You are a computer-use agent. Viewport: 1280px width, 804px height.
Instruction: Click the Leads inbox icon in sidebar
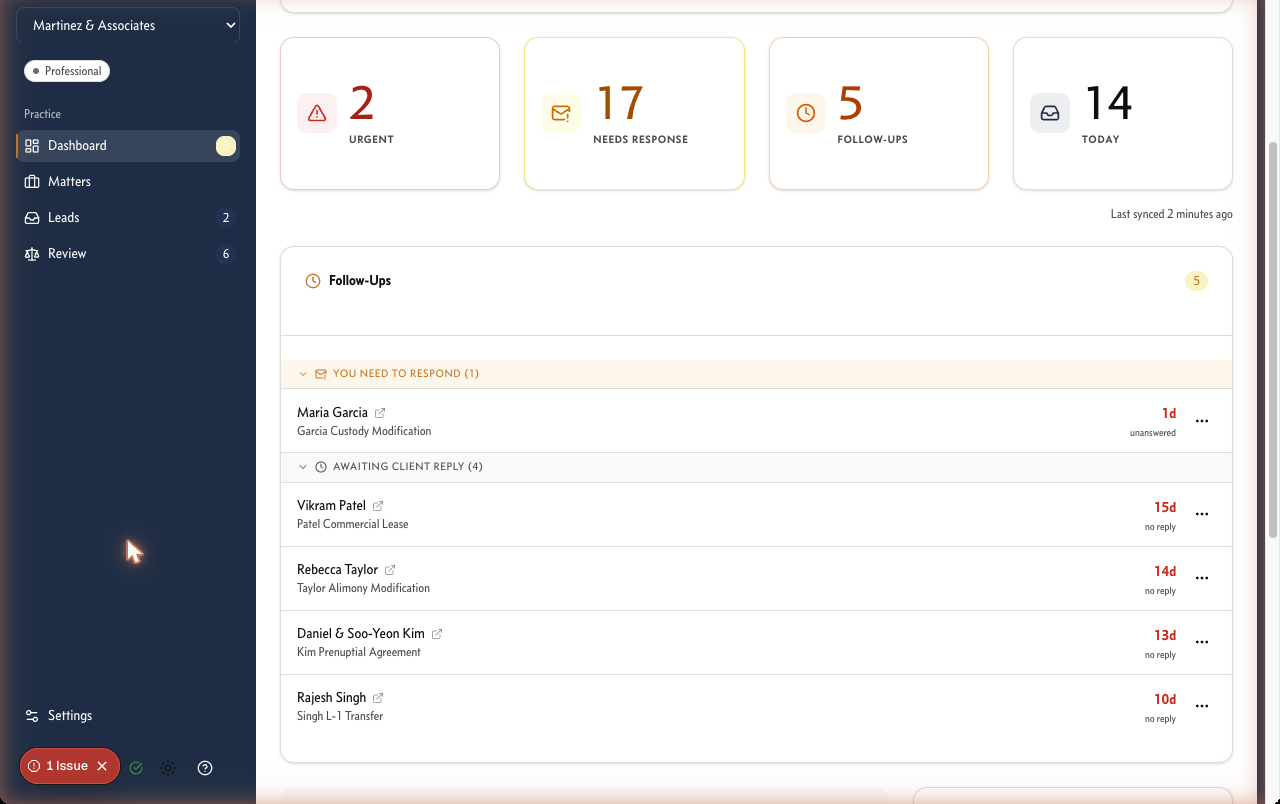click(x=32, y=218)
